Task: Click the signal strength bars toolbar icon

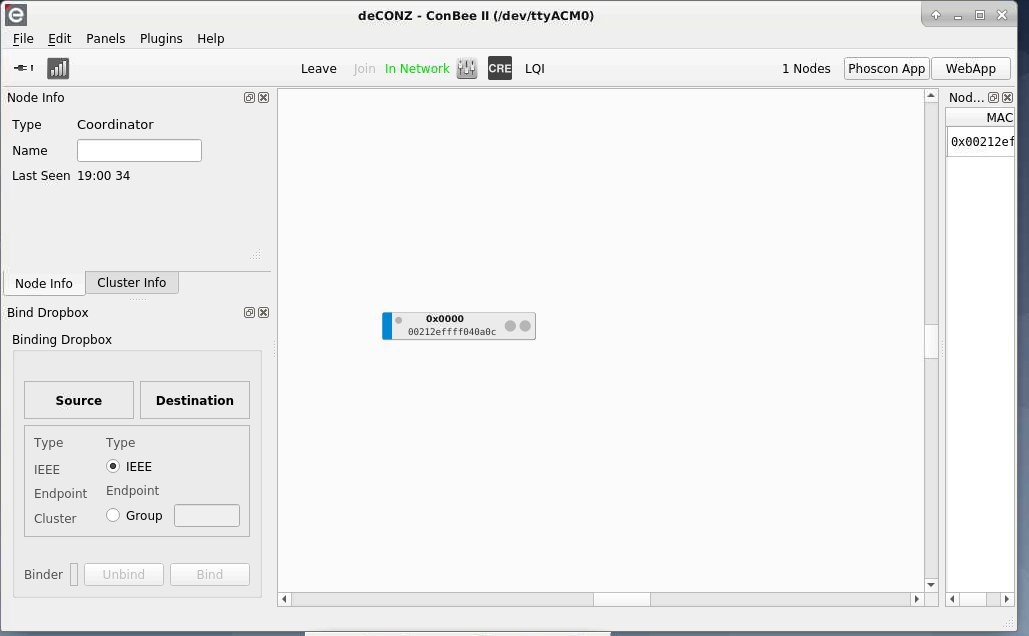Action: (x=58, y=68)
